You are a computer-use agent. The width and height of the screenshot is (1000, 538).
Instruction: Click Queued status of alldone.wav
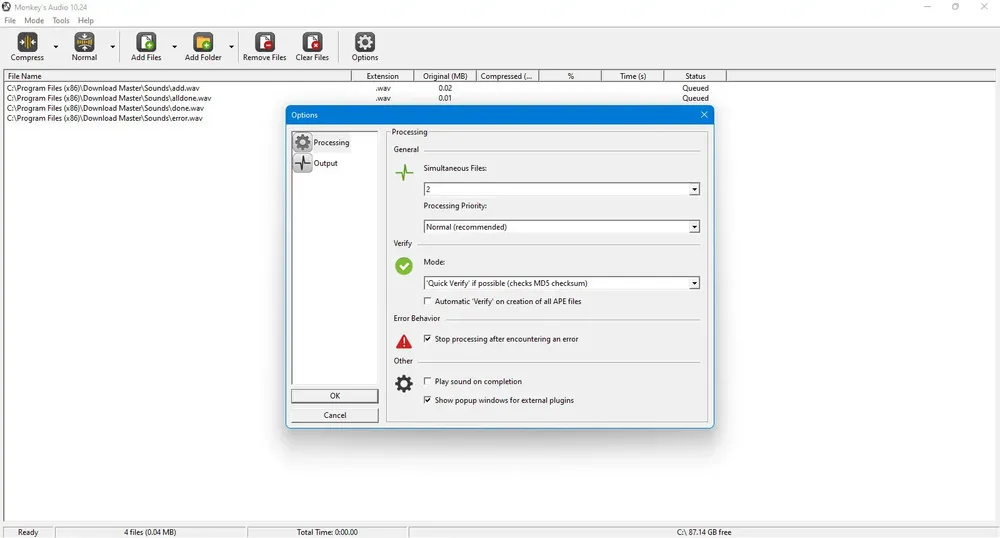click(x=695, y=98)
